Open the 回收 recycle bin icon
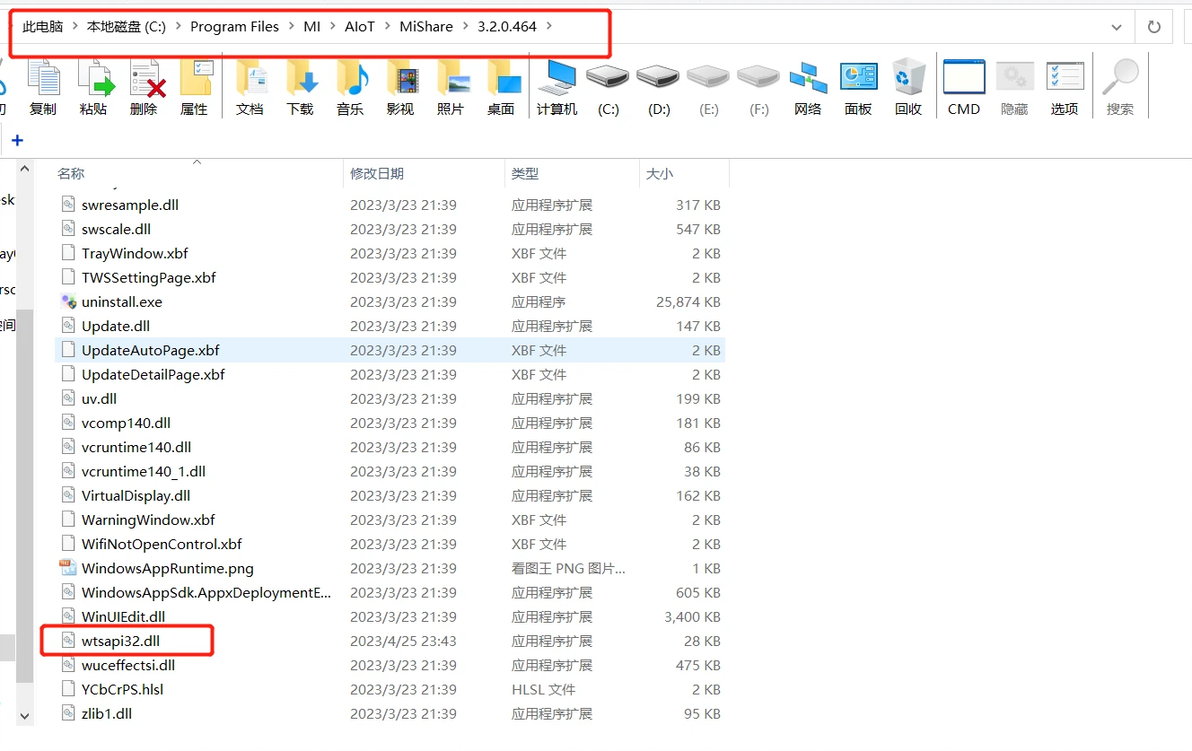 [x=908, y=78]
